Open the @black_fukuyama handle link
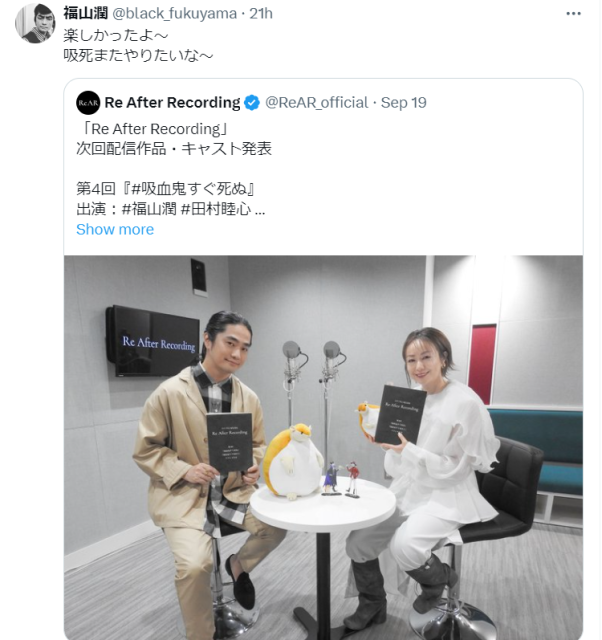The image size is (602, 640). tap(174, 13)
